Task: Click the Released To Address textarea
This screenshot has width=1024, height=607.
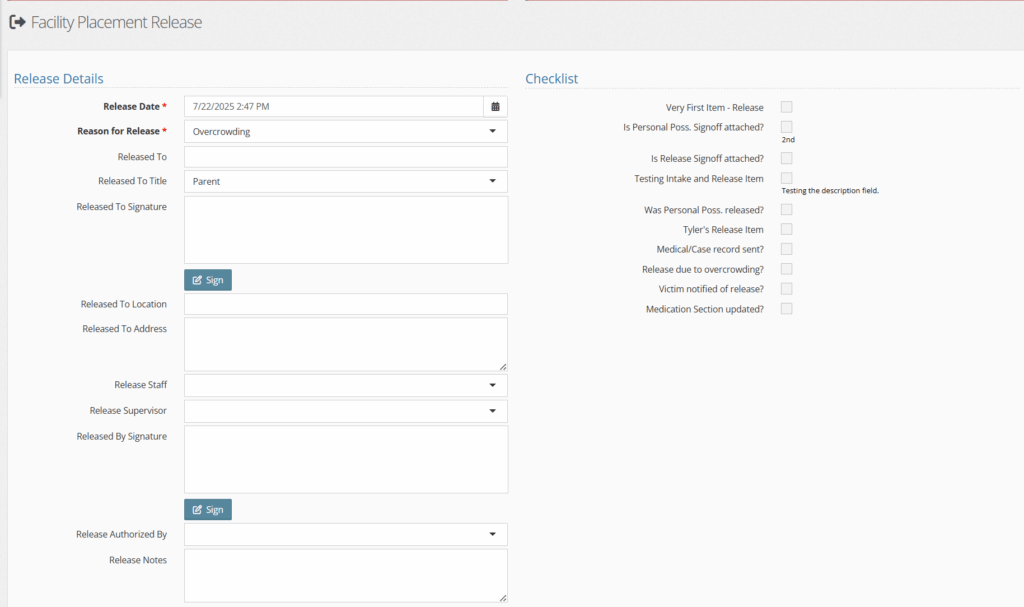Action: [345, 344]
